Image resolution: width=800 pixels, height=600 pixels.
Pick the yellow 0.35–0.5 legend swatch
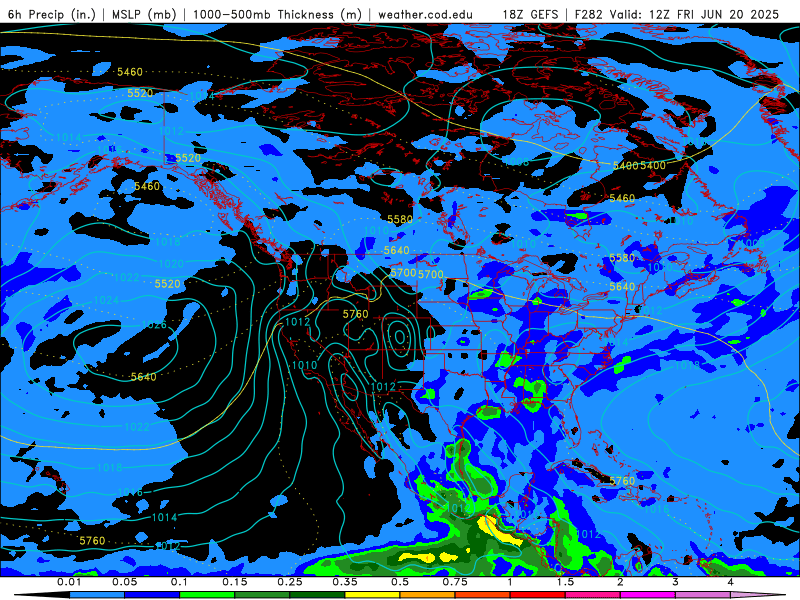[372, 595]
